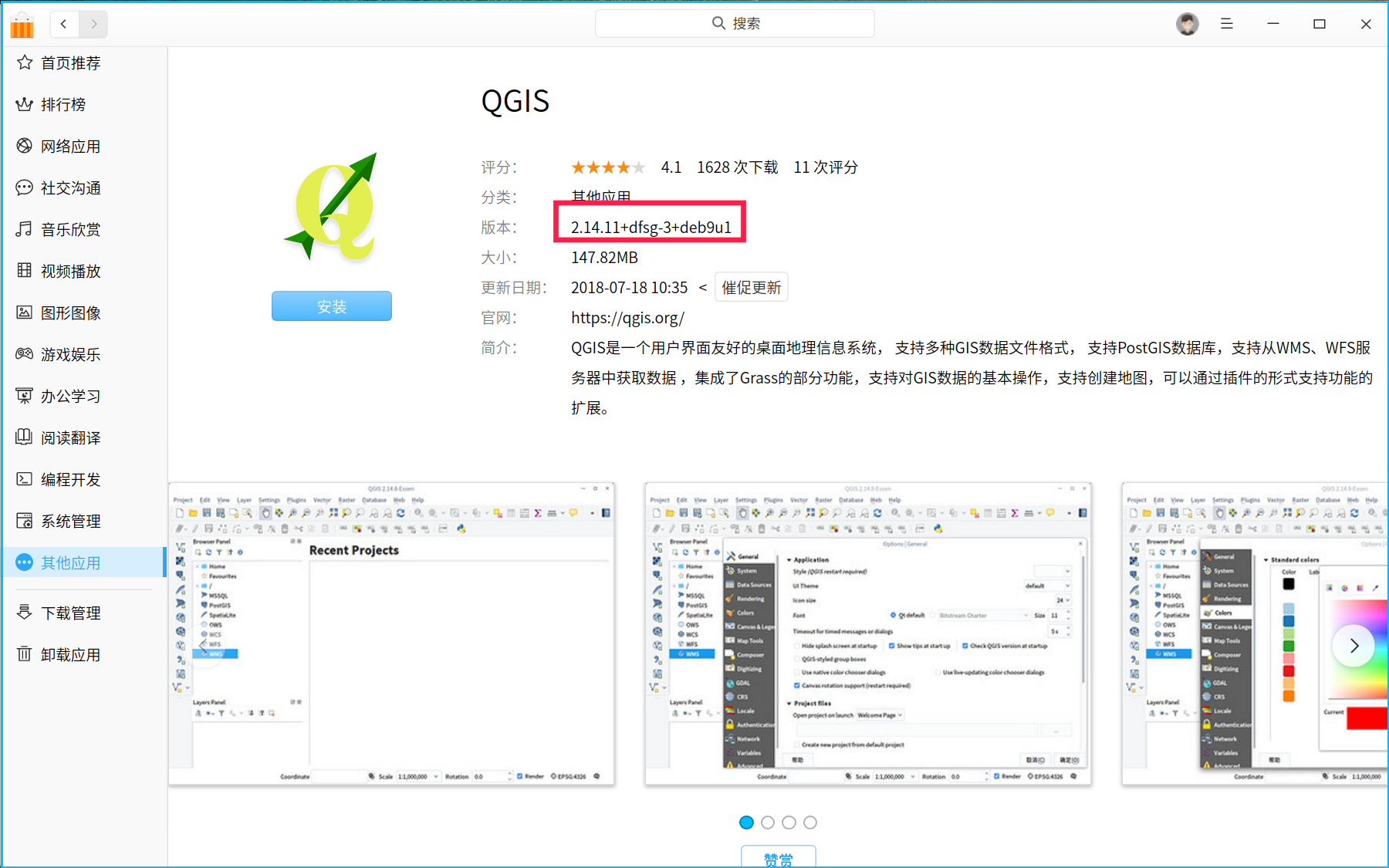1389x868 pixels.
Task: Switch to the 首页推荐 section
Action: pyautogui.click(x=70, y=62)
